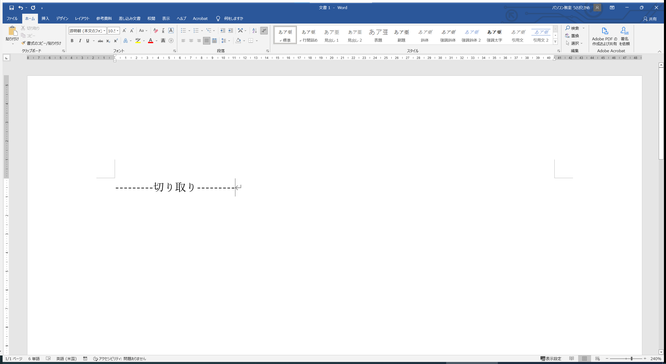Toggle character shading
This screenshot has height=364, width=666.
coord(163,41)
